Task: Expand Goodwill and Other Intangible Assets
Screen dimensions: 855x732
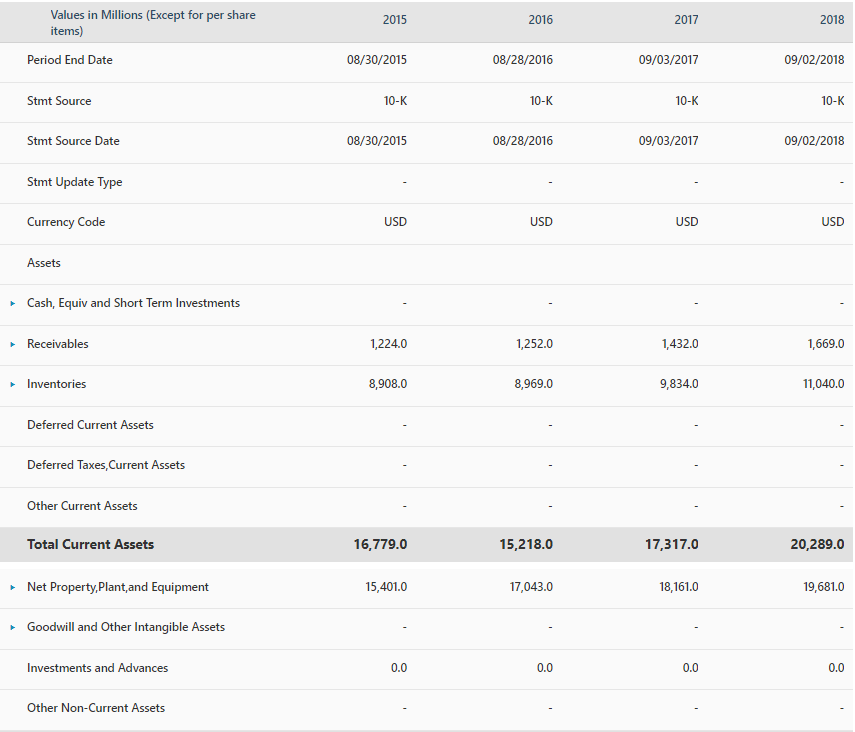Action: [x=11, y=627]
